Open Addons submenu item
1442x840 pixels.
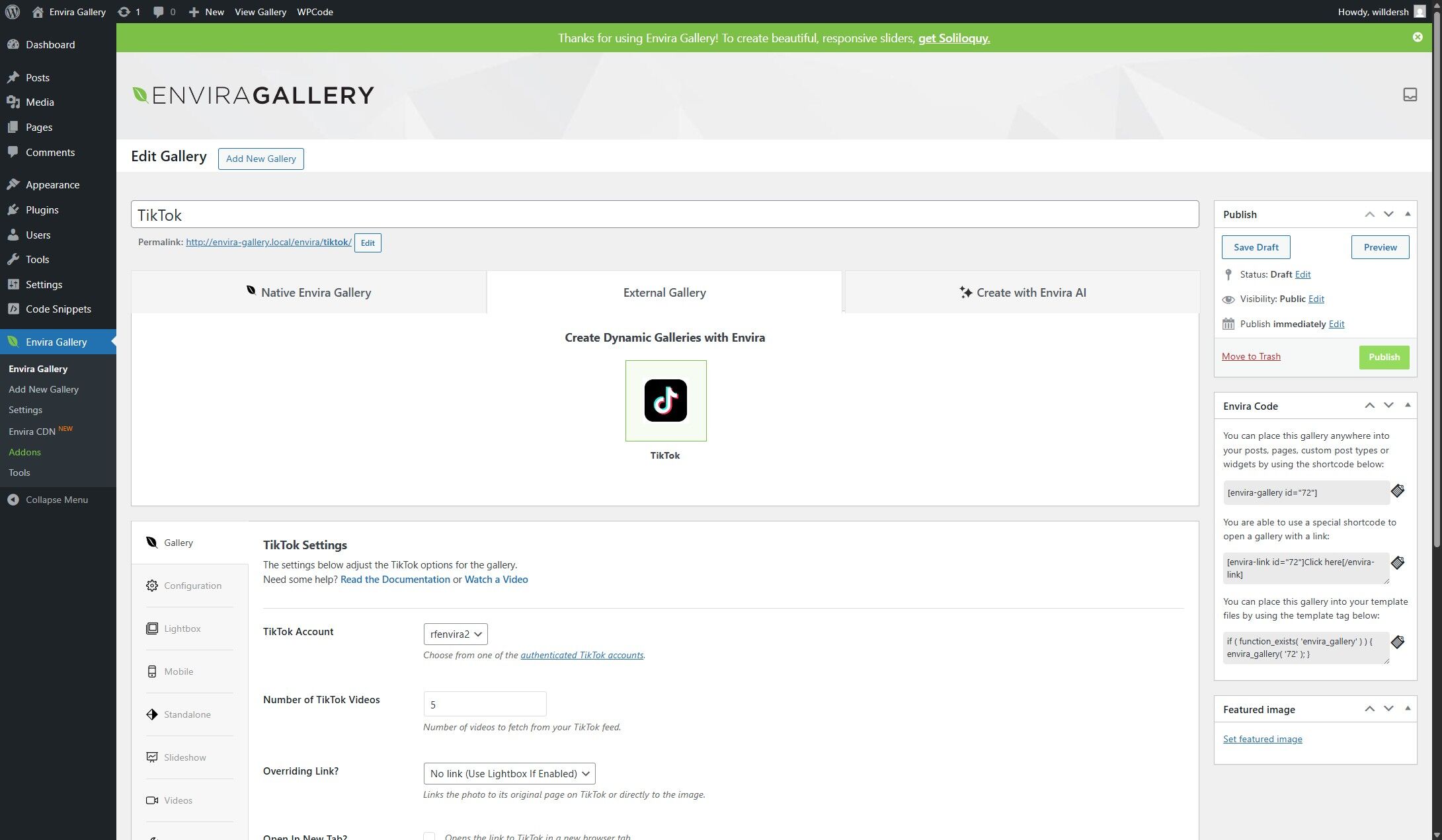coord(24,452)
